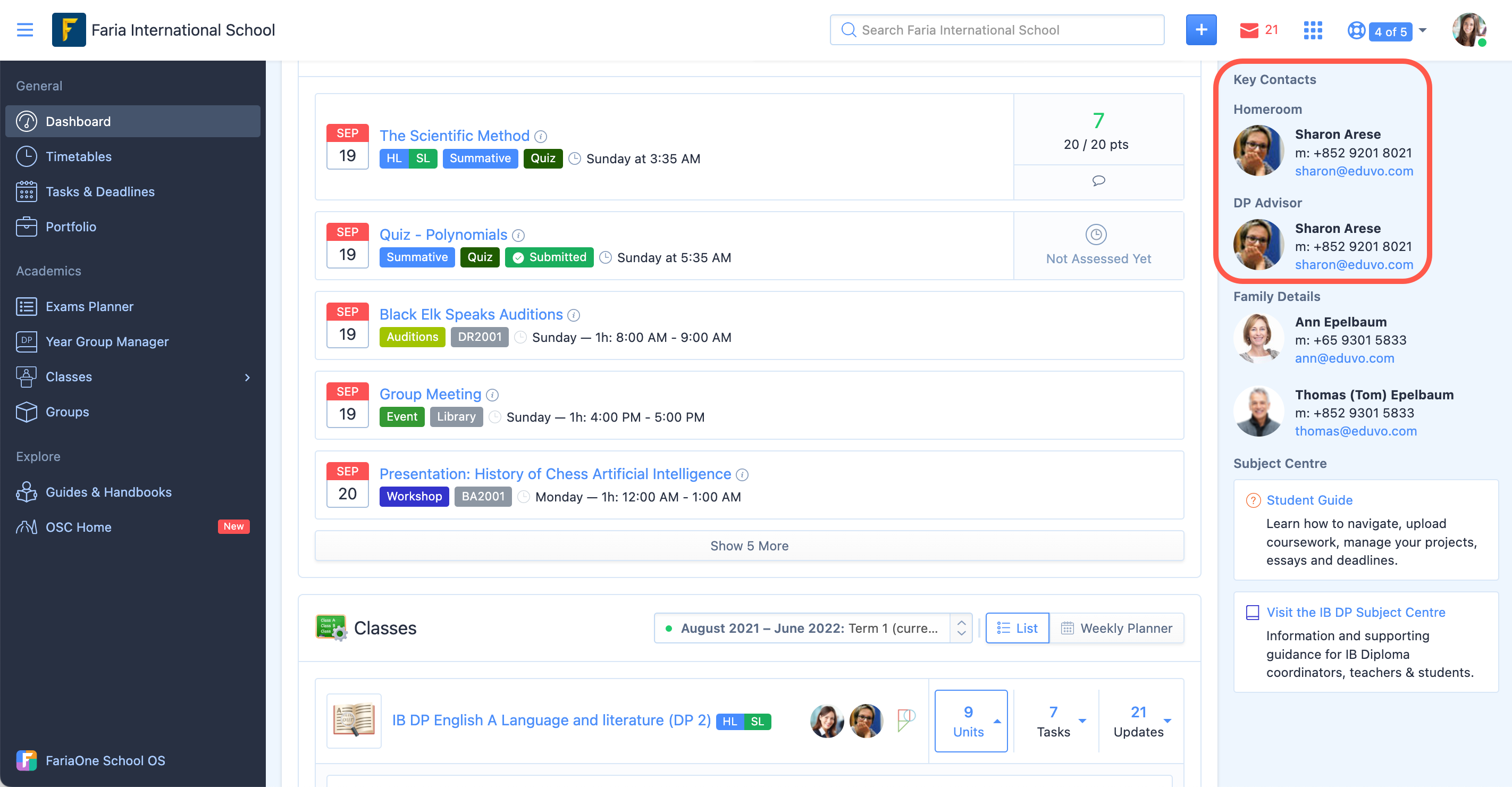Click ann@eduvo.com email link
1512x787 pixels.
tap(1344, 358)
